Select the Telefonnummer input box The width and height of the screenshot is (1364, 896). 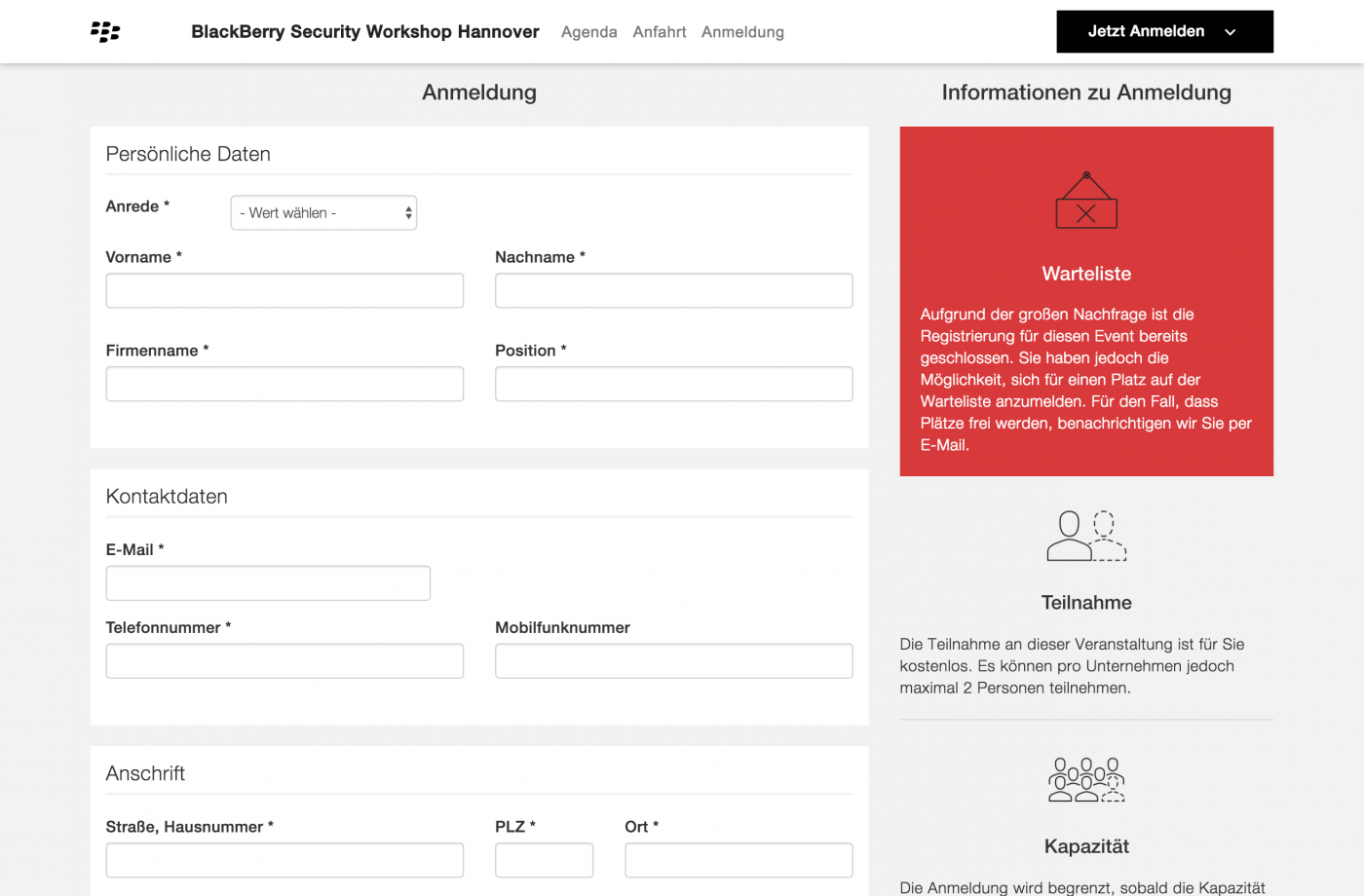pos(284,661)
